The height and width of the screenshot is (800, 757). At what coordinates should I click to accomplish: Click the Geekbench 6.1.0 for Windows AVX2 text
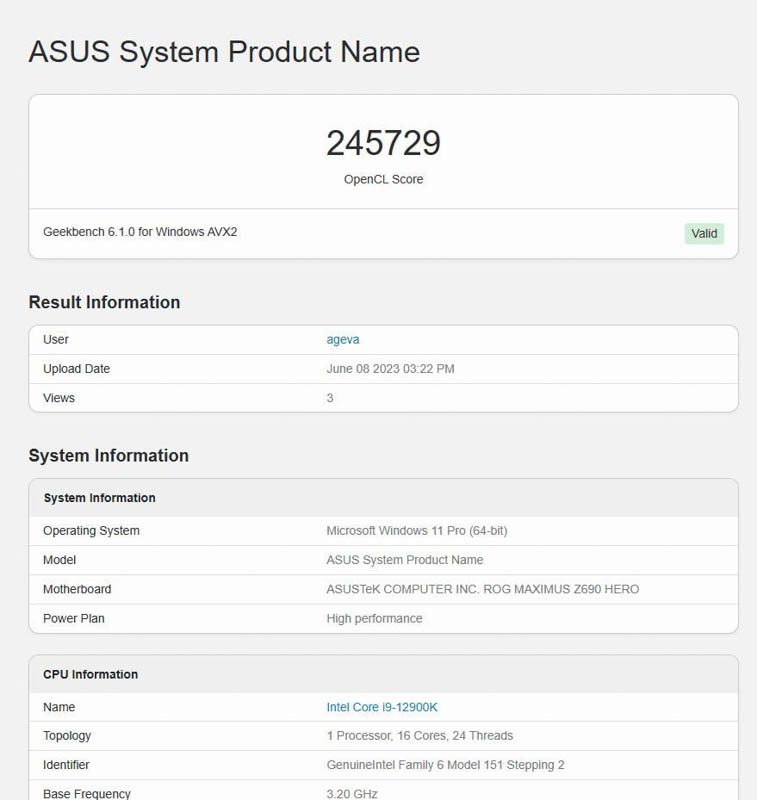pos(140,232)
